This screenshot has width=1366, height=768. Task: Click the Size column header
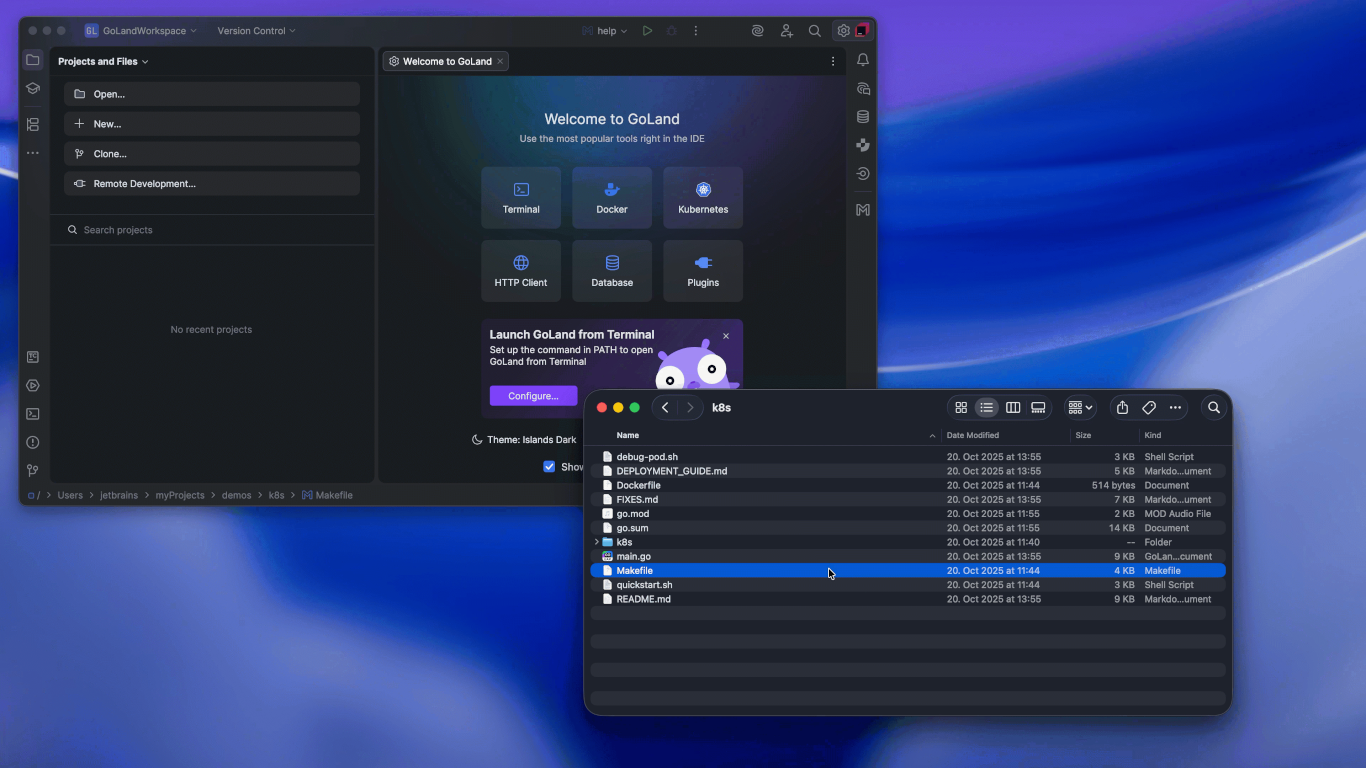1083,435
